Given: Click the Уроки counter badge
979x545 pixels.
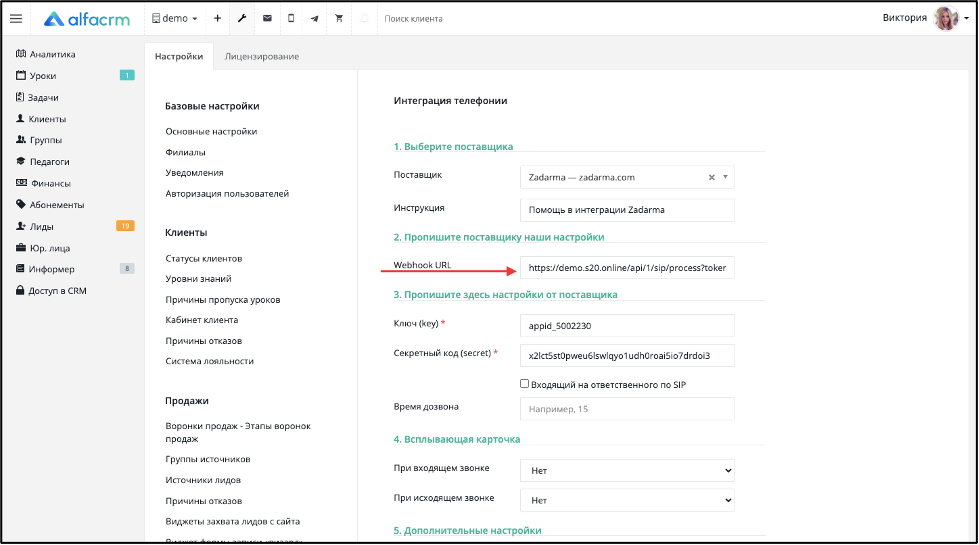Looking at the screenshot, I should pyautogui.click(x=127, y=76).
